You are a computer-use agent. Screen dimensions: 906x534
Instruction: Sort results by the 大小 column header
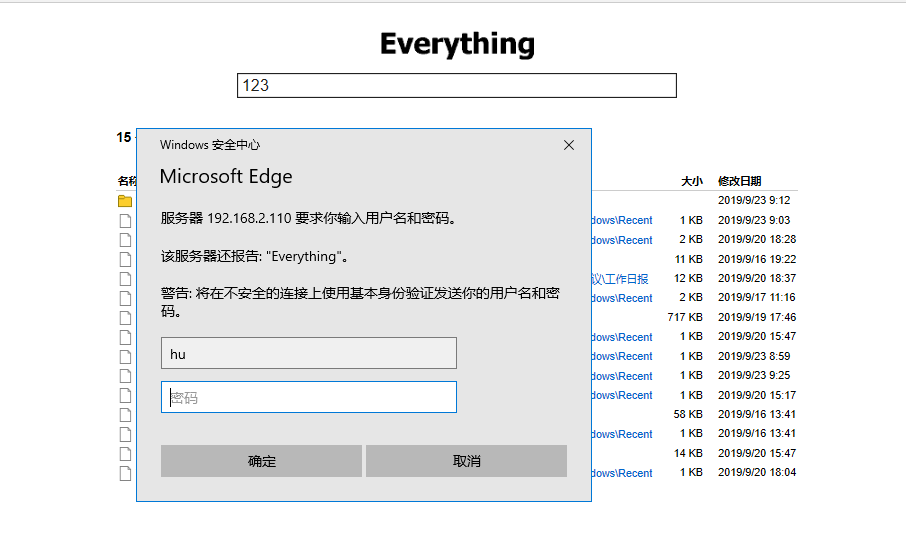(x=692, y=181)
